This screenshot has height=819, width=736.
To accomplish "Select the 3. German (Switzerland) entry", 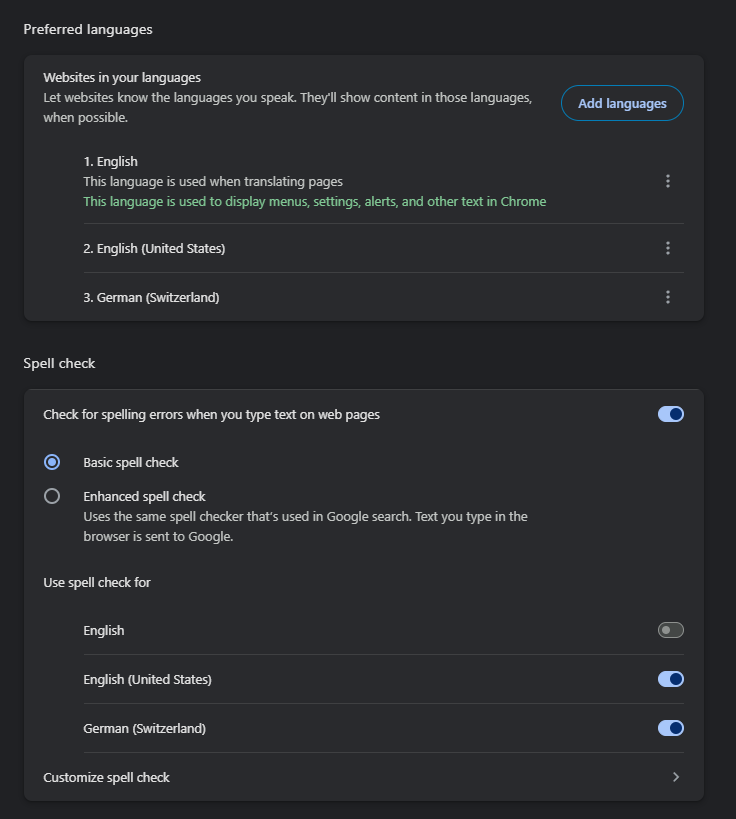I will [x=151, y=297].
